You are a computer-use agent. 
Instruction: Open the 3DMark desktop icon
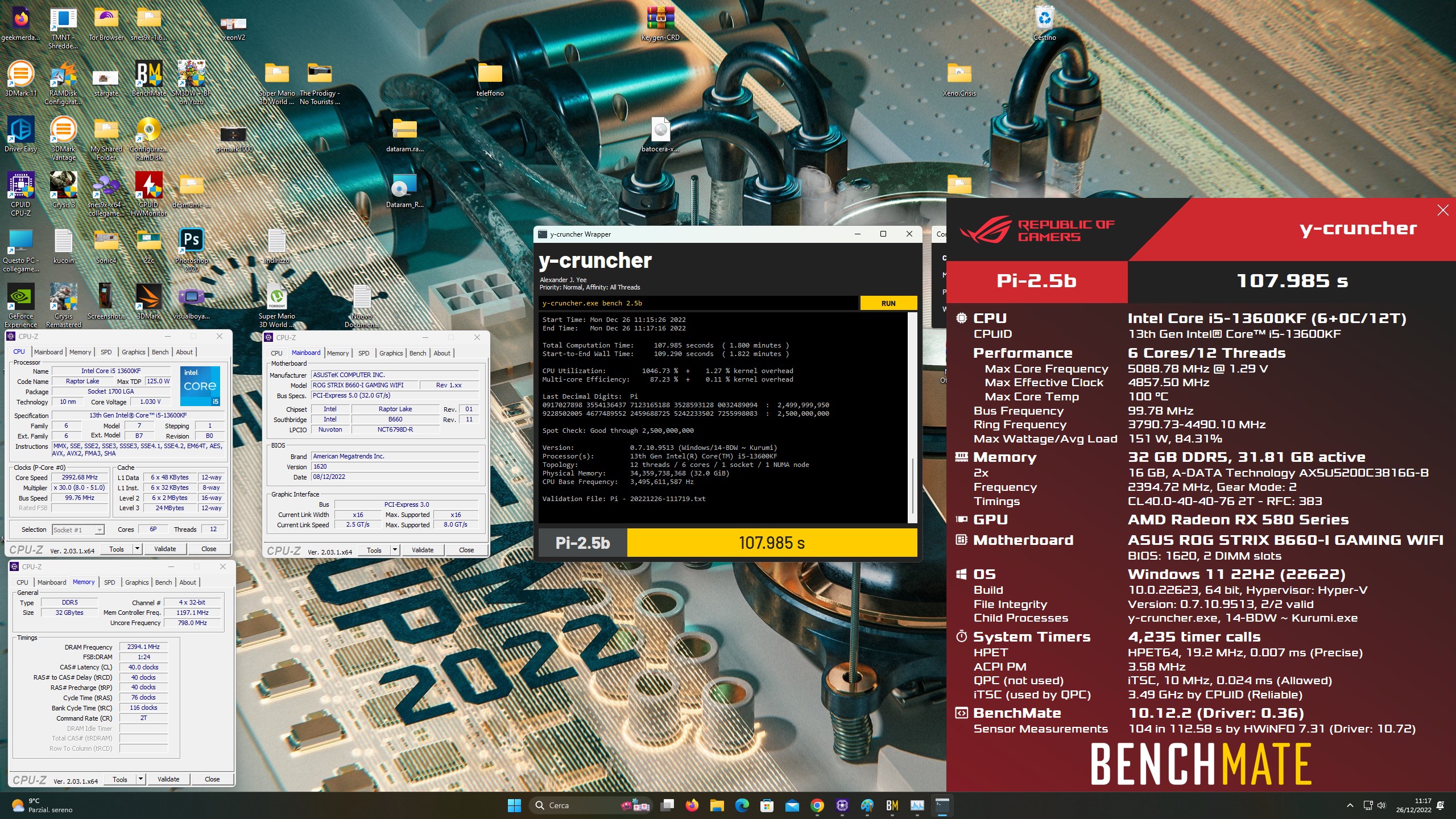[148, 301]
